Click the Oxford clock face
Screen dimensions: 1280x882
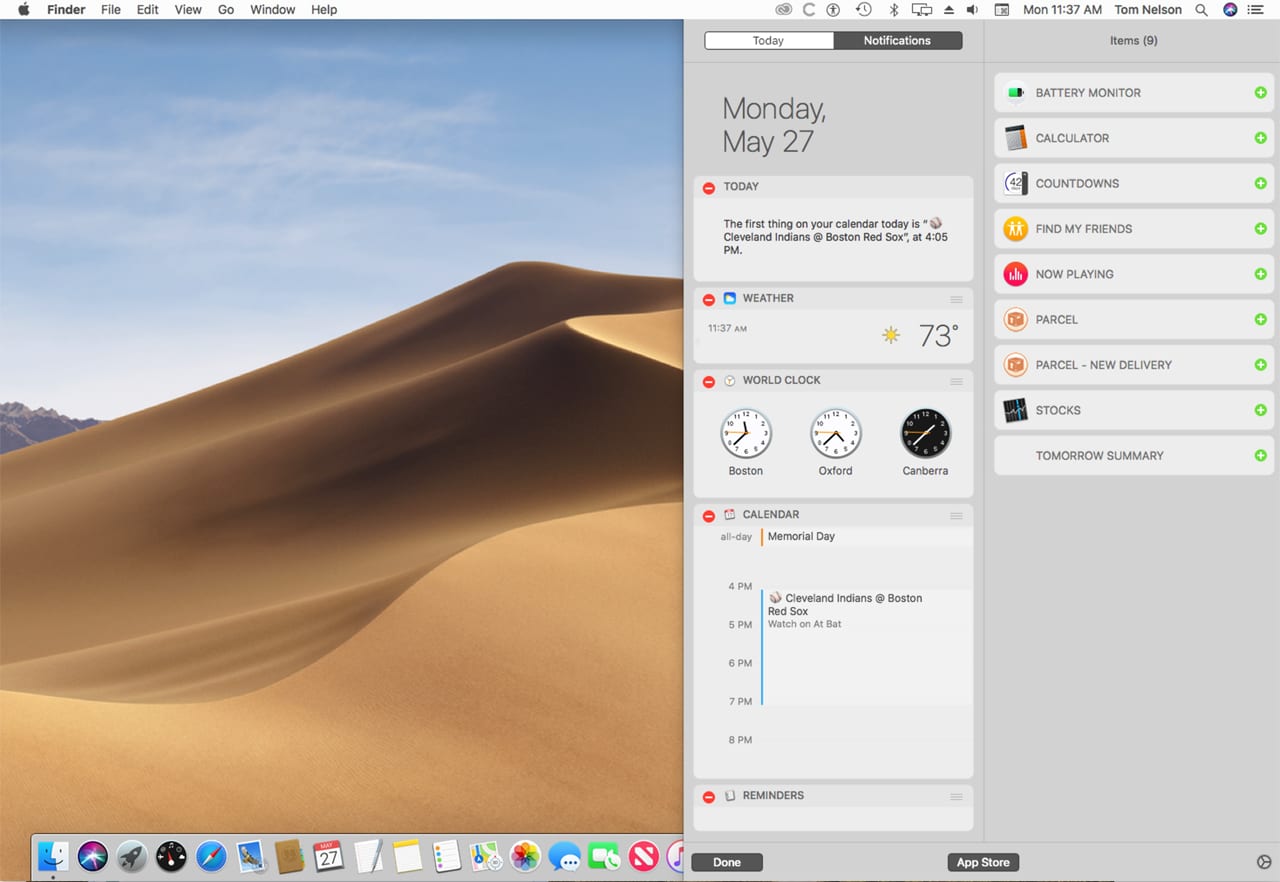pyautogui.click(x=836, y=433)
